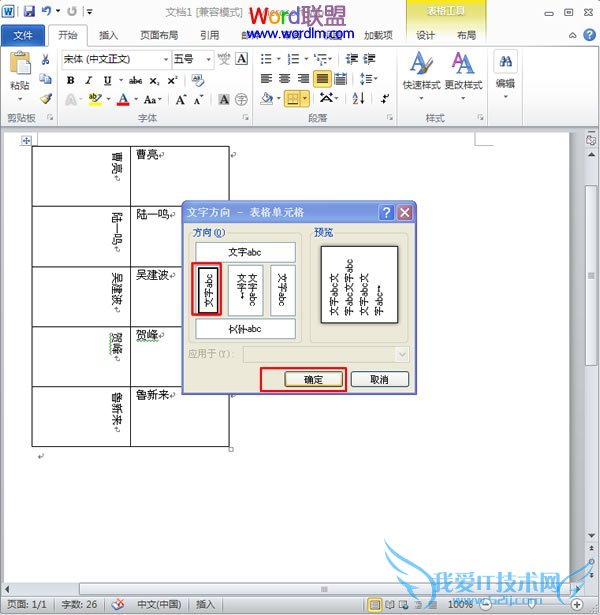Viewport: 600px width, 615px height.
Task: Switch to the References tab
Action: coord(209,35)
